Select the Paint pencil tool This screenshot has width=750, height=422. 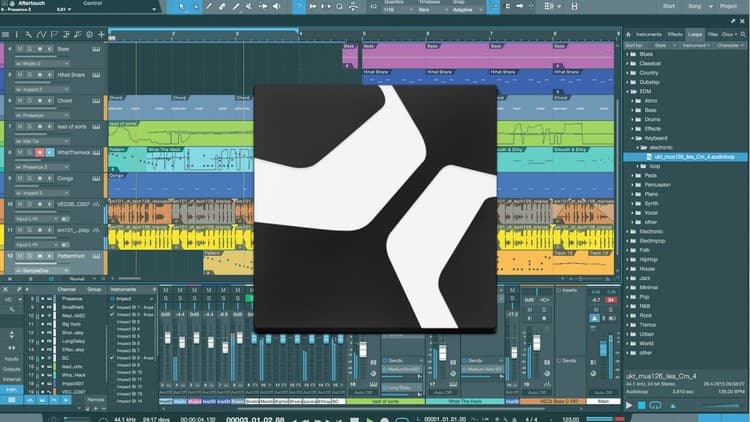point(209,7)
